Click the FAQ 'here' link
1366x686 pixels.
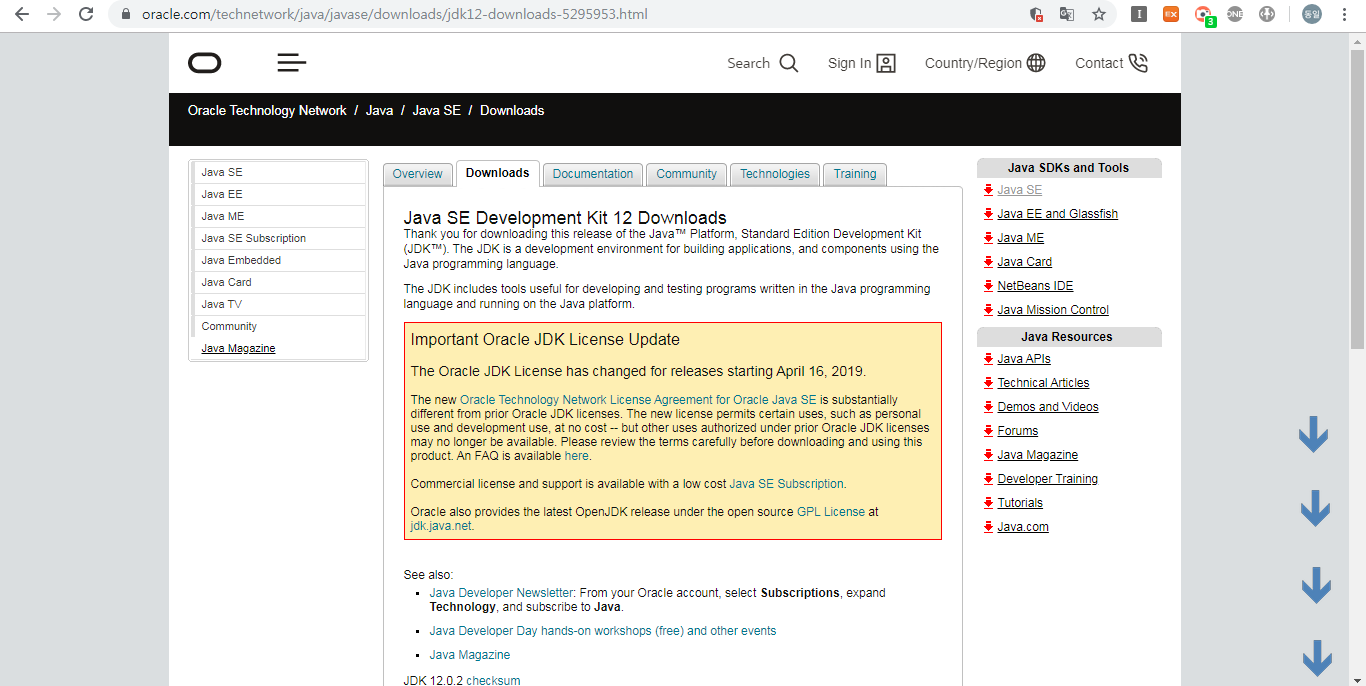coord(577,456)
